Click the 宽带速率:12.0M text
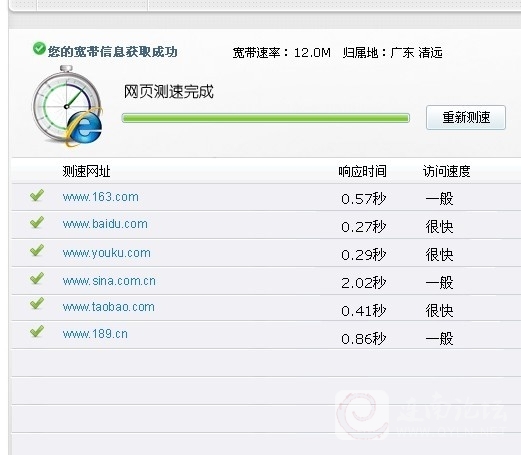The image size is (521, 455). [281, 53]
